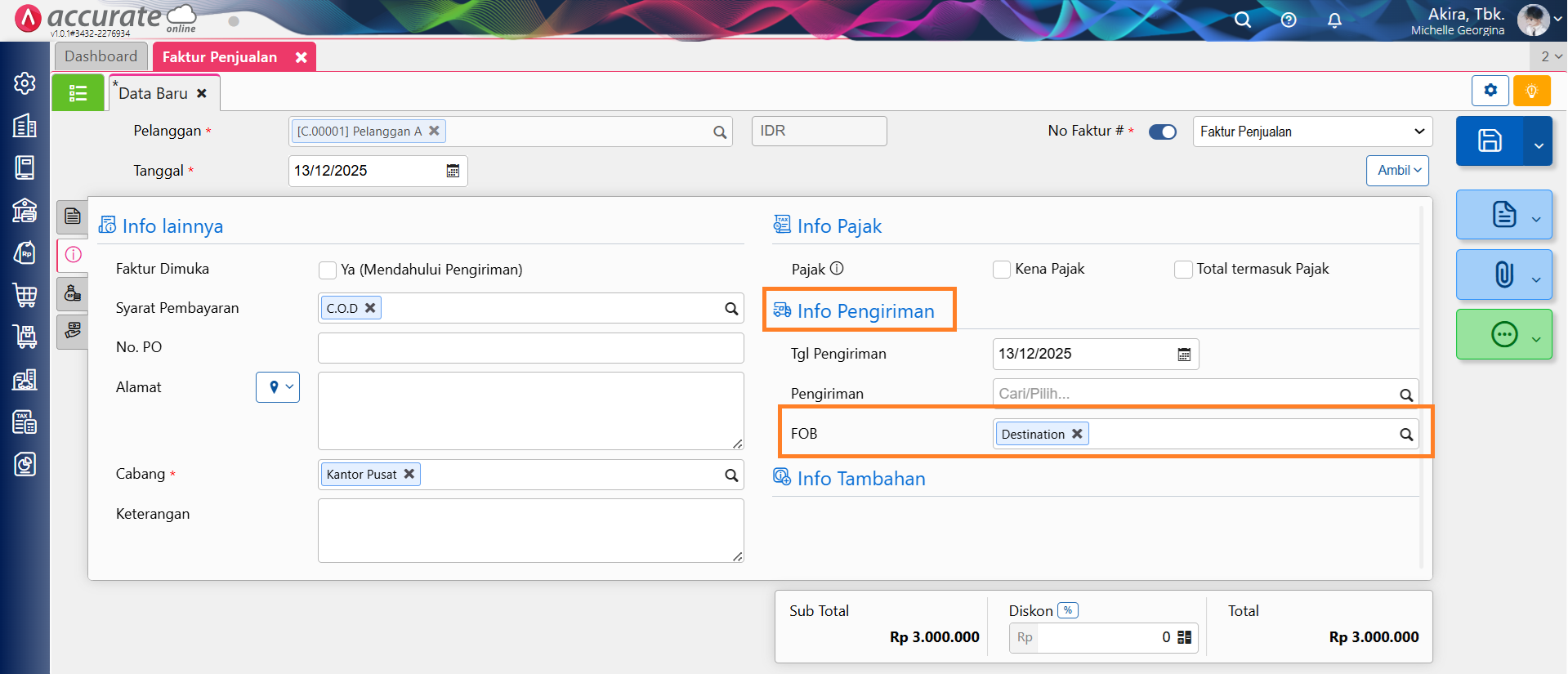Switch to the Dashboard tab
This screenshot has height=674, width=1568.
(x=101, y=56)
